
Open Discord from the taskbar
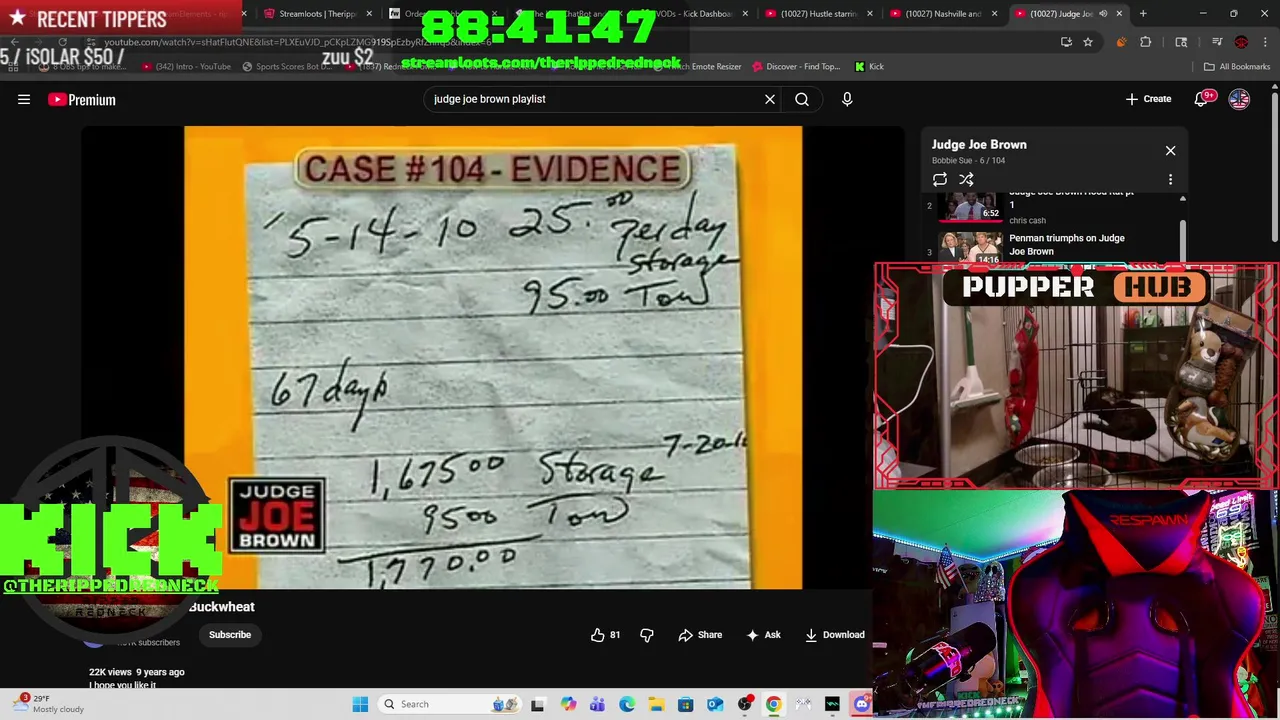pos(862,704)
